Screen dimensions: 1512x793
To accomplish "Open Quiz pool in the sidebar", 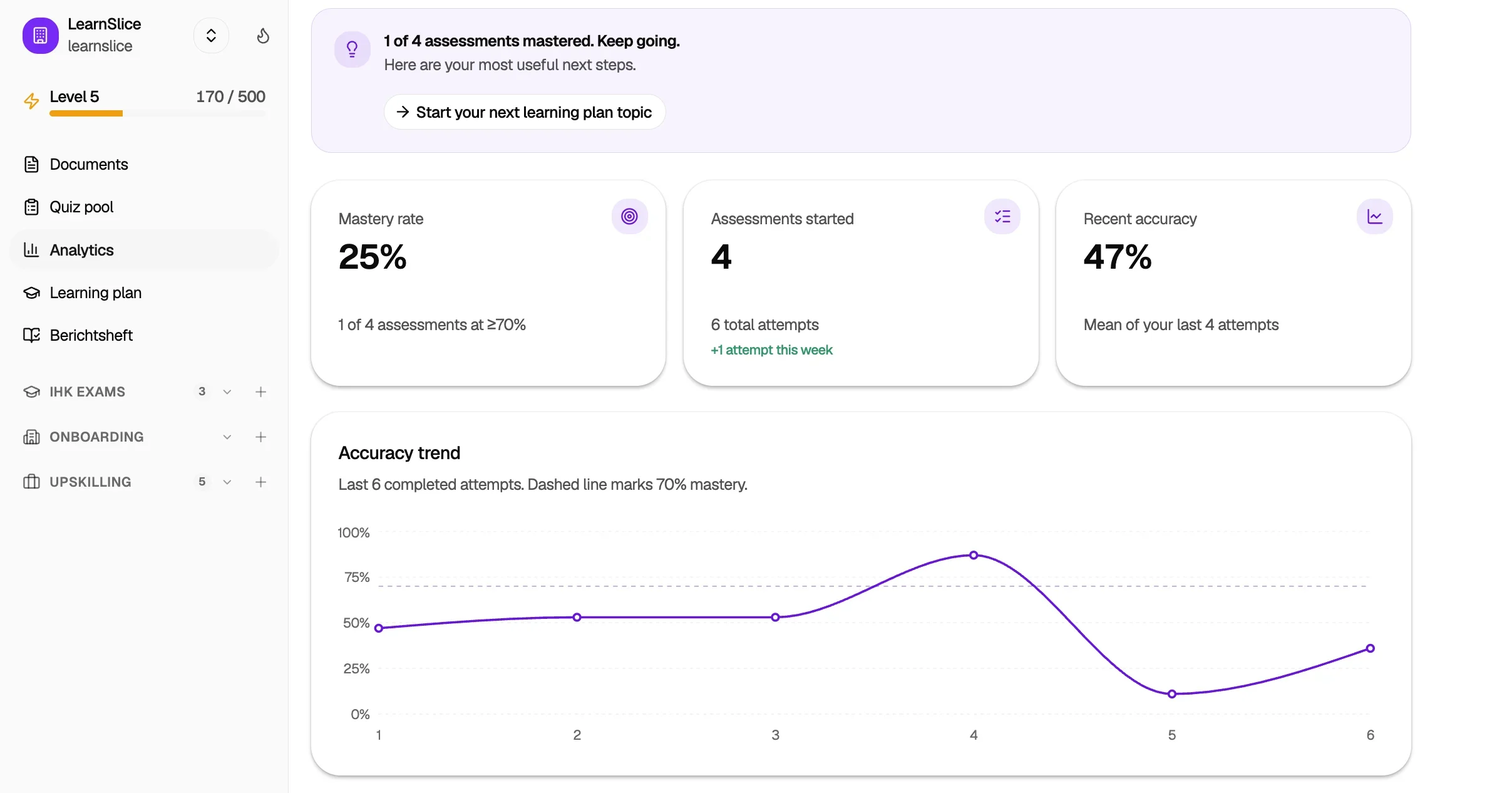I will pos(144,207).
